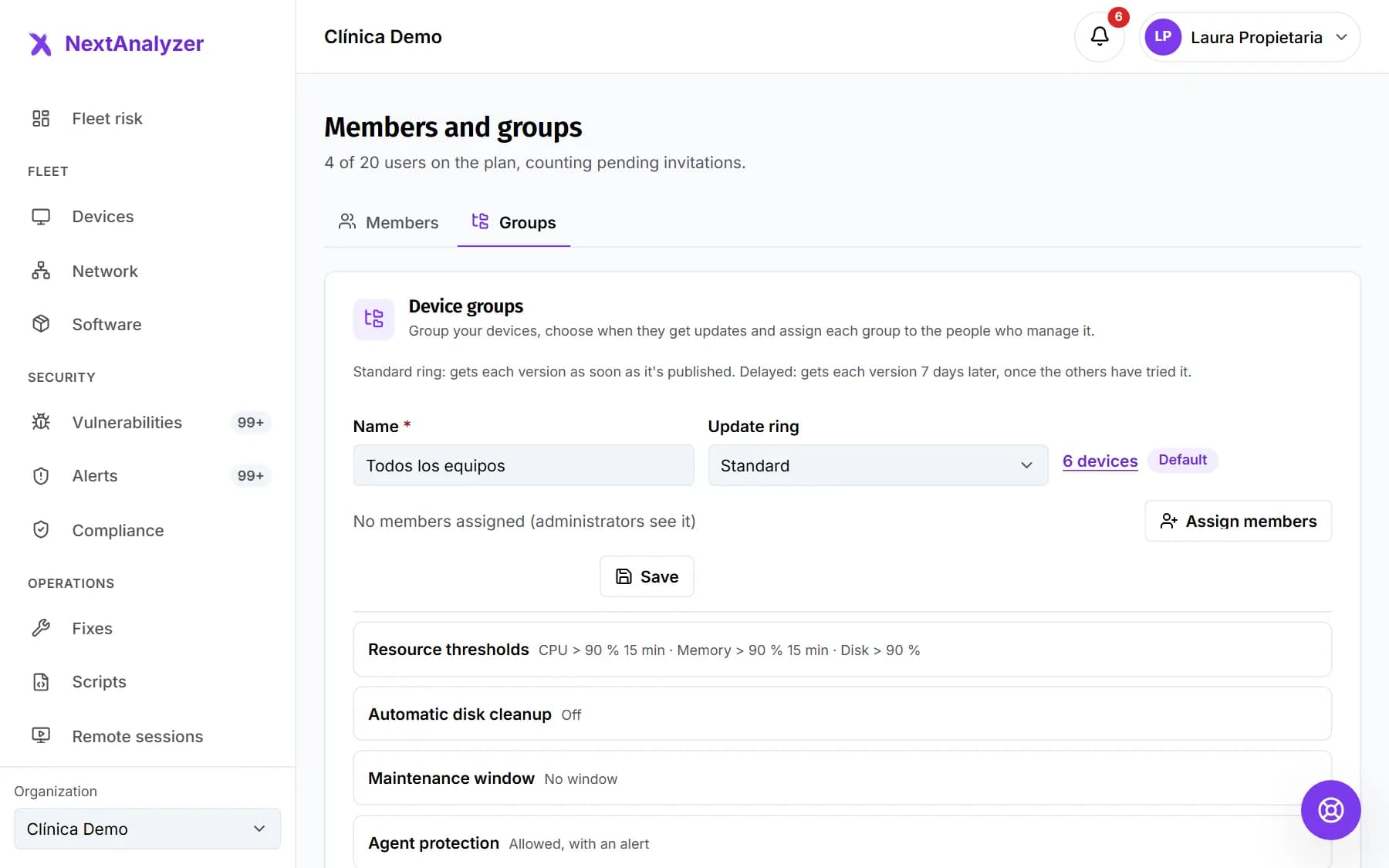Click the Device groups header icon

pyautogui.click(x=373, y=319)
